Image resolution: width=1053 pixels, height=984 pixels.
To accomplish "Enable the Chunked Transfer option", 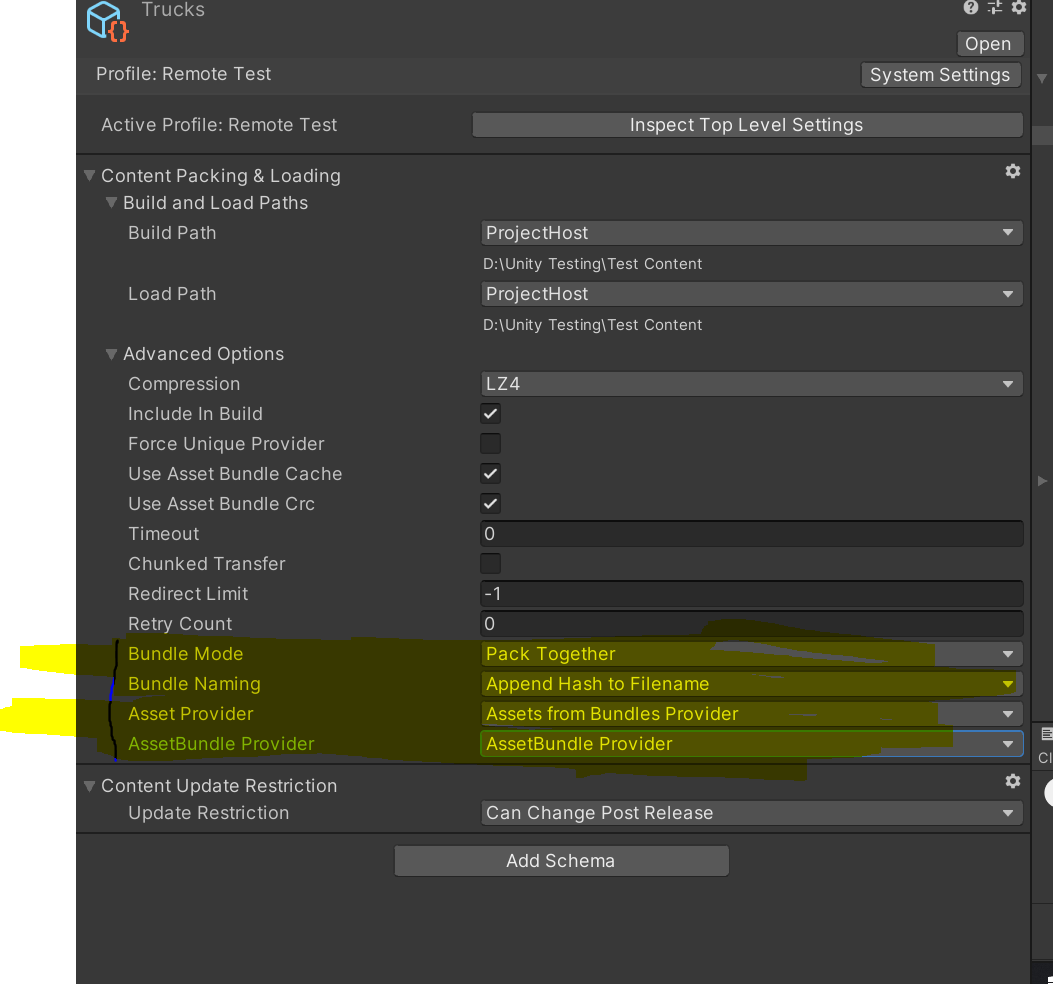I will (490, 563).
